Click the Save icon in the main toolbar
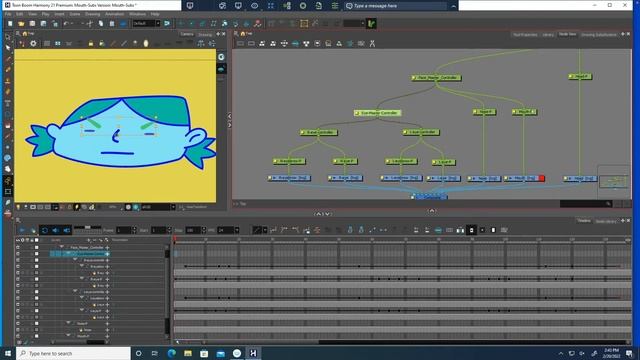This screenshot has width=640, height=360. (32, 24)
